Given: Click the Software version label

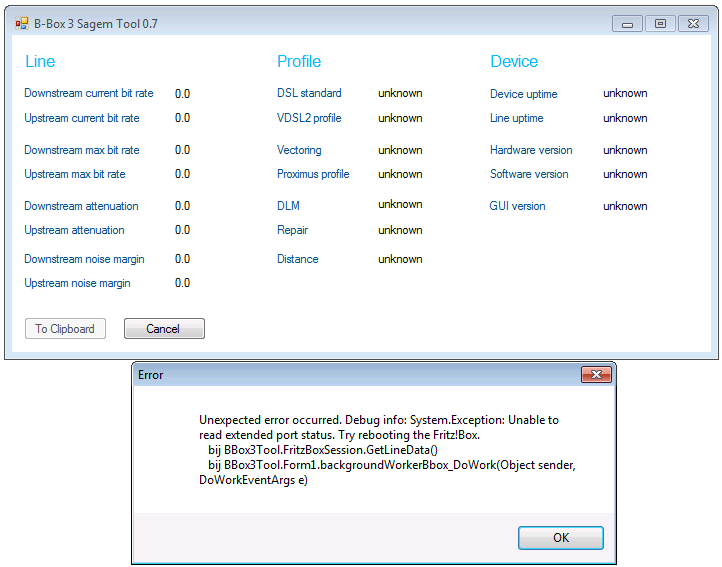Looking at the screenshot, I should pyautogui.click(x=529, y=174).
